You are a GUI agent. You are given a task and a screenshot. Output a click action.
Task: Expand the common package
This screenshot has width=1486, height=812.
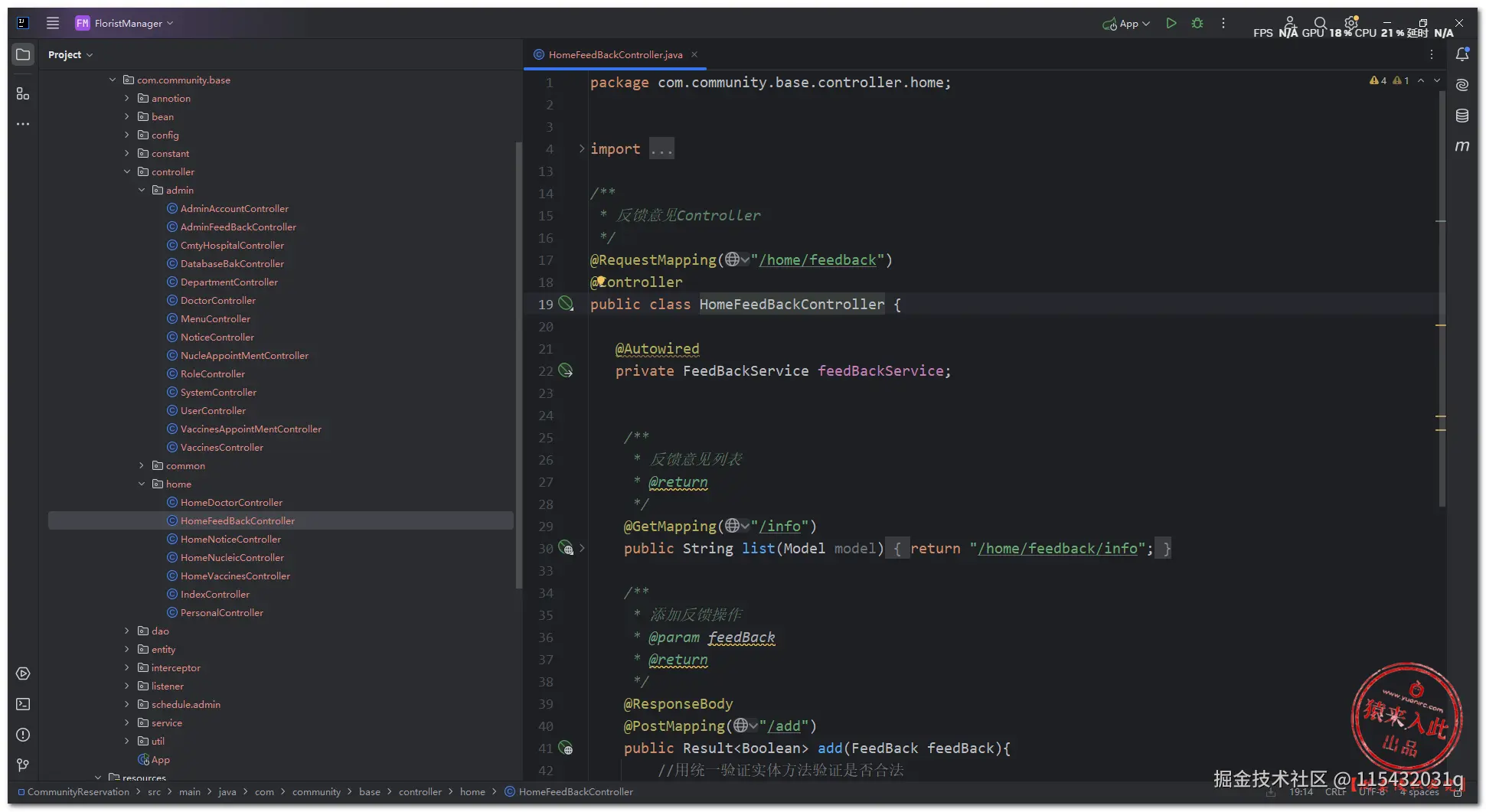point(142,465)
